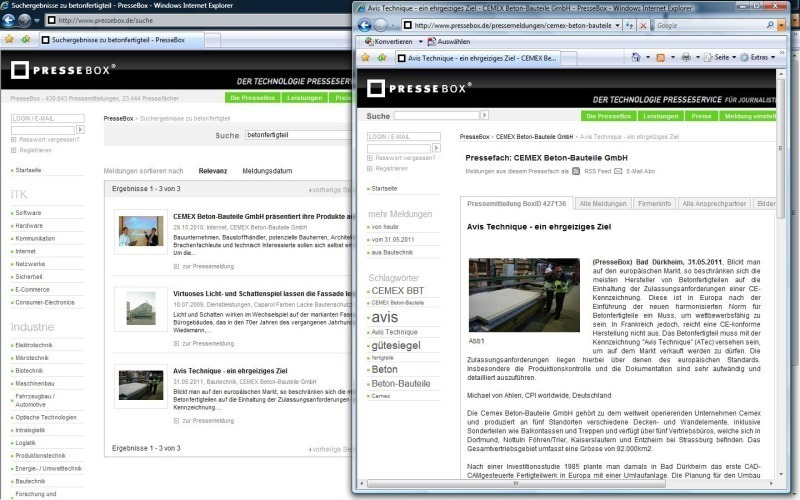Open Preise menu in front window
This screenshot has width=800, height=500.
[x=701, y=116]
